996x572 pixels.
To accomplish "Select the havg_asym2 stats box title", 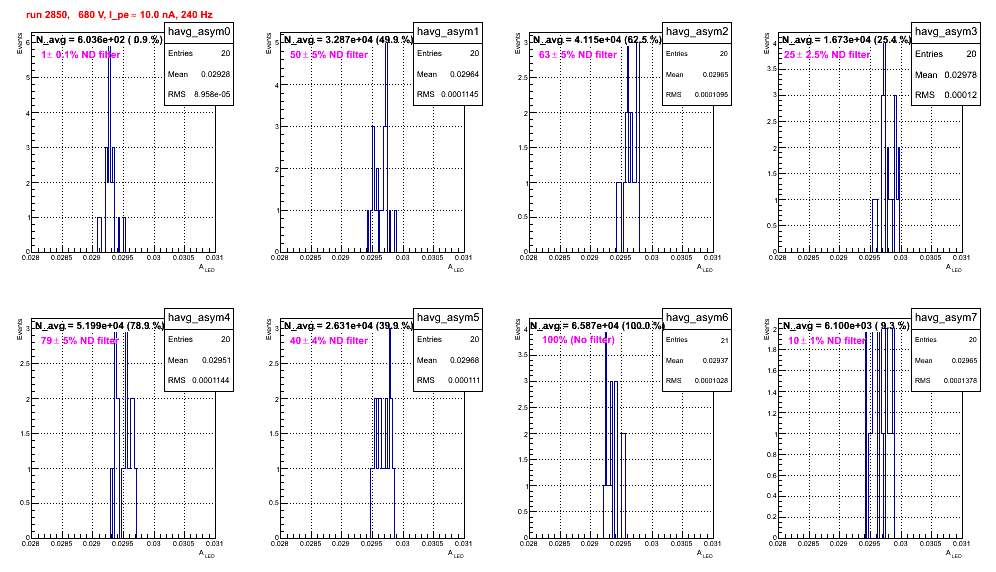I will click(697, 32).
